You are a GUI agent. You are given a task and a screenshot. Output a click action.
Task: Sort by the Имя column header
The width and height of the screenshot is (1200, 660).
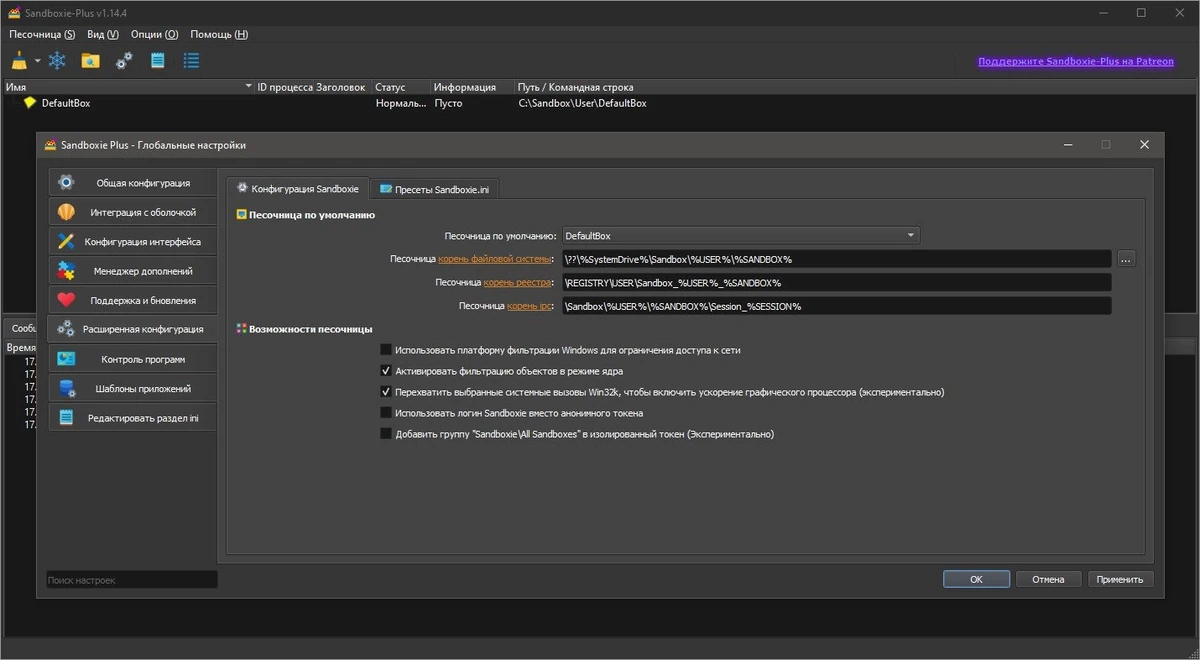128,87
